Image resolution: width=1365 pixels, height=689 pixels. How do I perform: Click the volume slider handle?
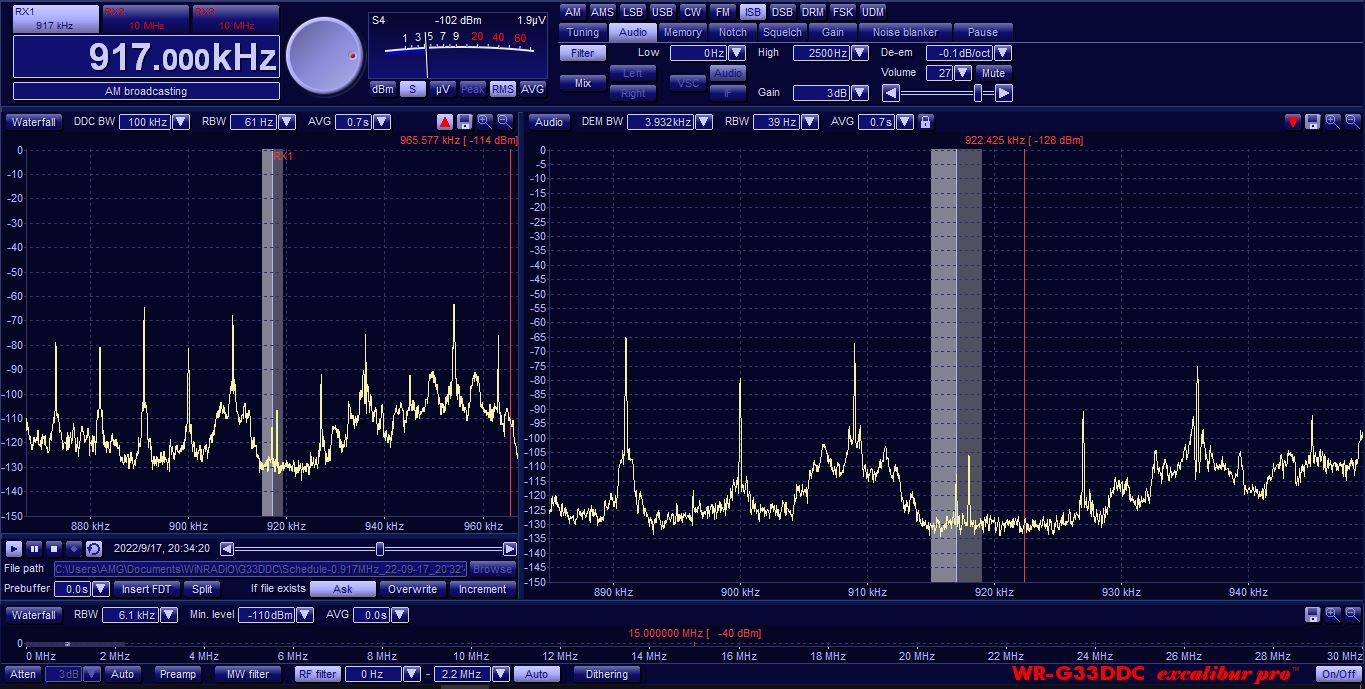[978, 93]
